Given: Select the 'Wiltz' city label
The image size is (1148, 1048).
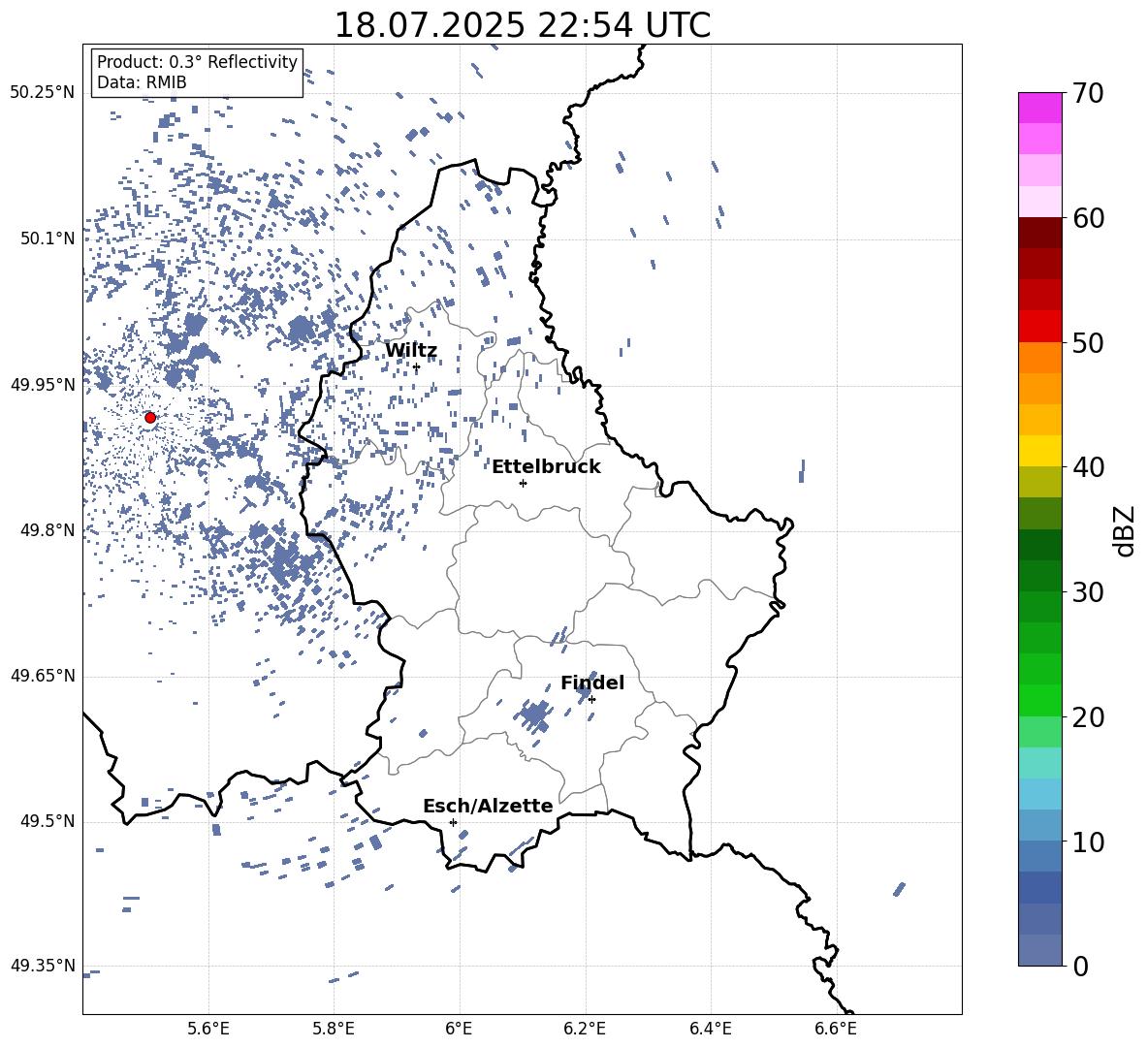Looking at the screenshot, I should pyautogui.click(x=411, y=351).
